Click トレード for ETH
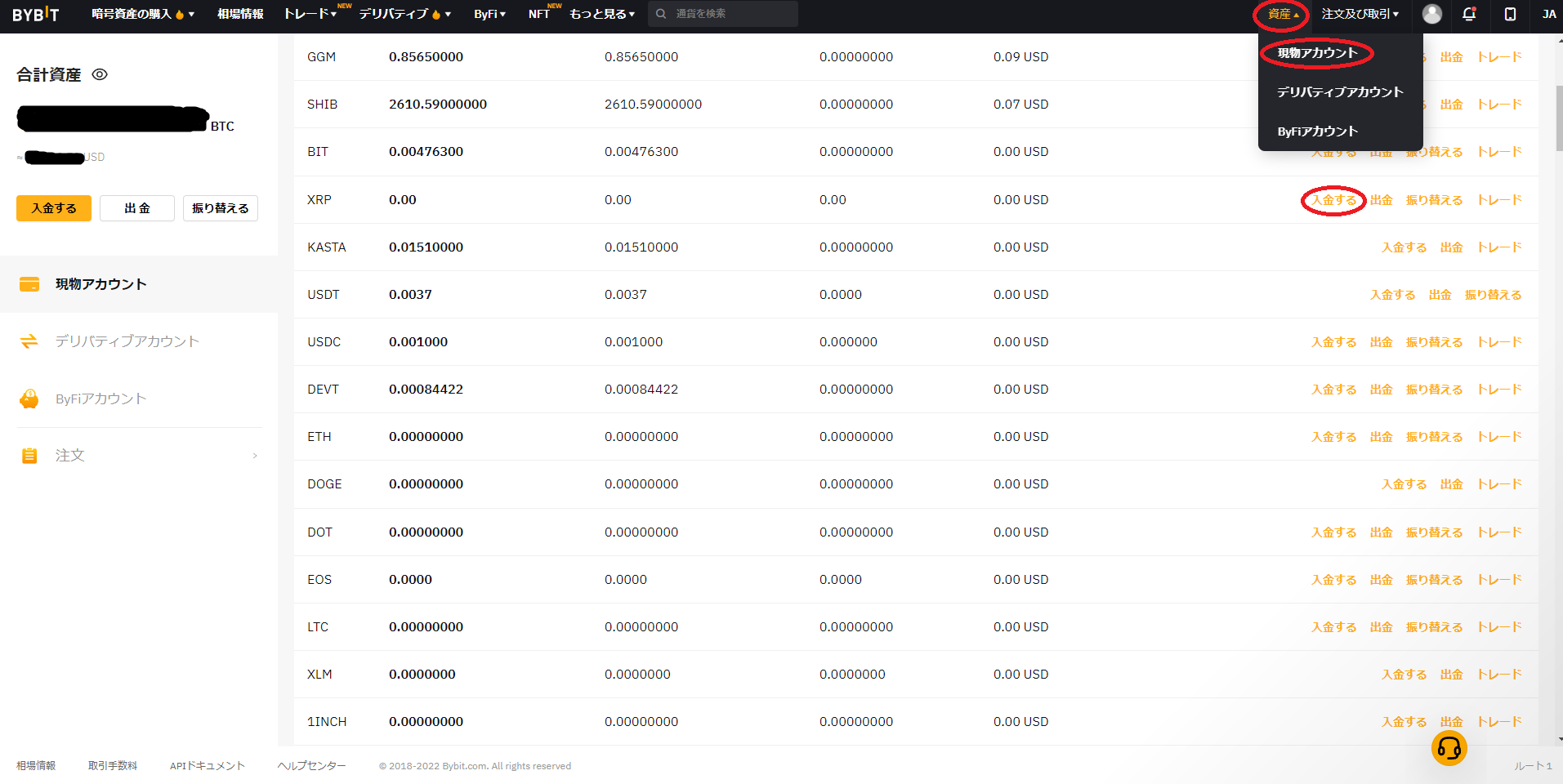 tap(1499, 437)
